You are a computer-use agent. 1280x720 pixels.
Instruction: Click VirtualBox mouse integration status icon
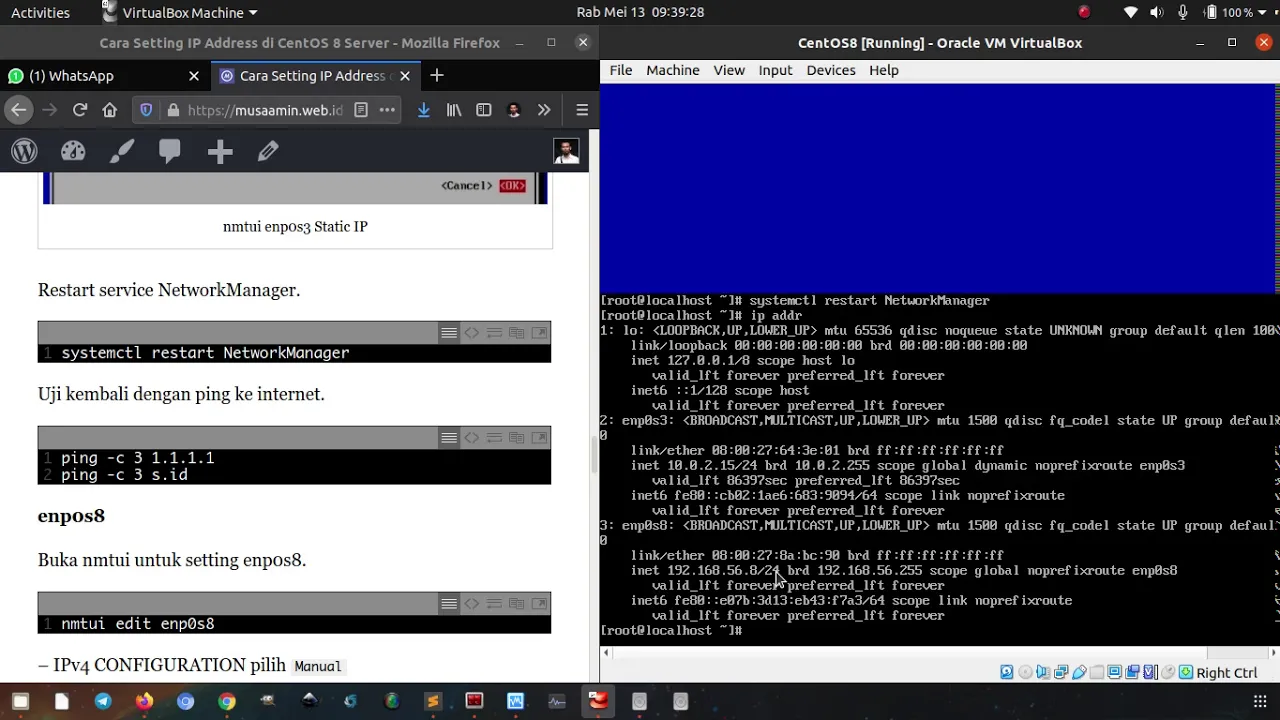pos(1168,672)
